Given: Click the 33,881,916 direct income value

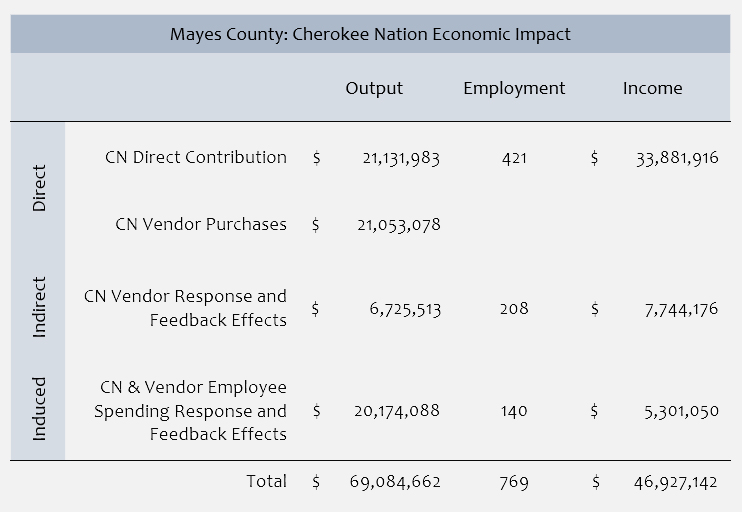Looking at the screenshot, I should (x=677, y=158).
